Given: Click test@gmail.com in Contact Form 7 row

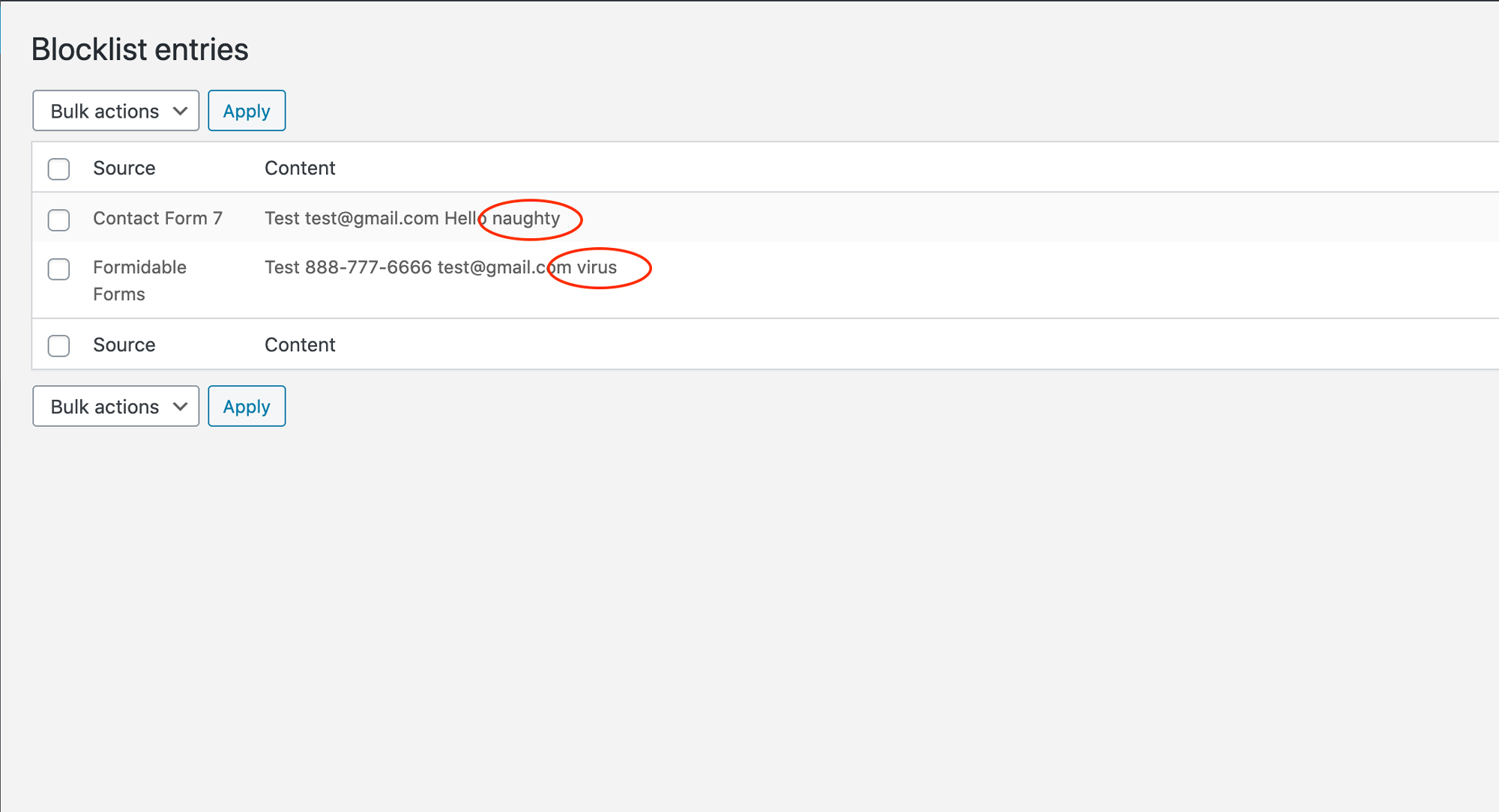Looking at the screenshot, I should point(371,218).
